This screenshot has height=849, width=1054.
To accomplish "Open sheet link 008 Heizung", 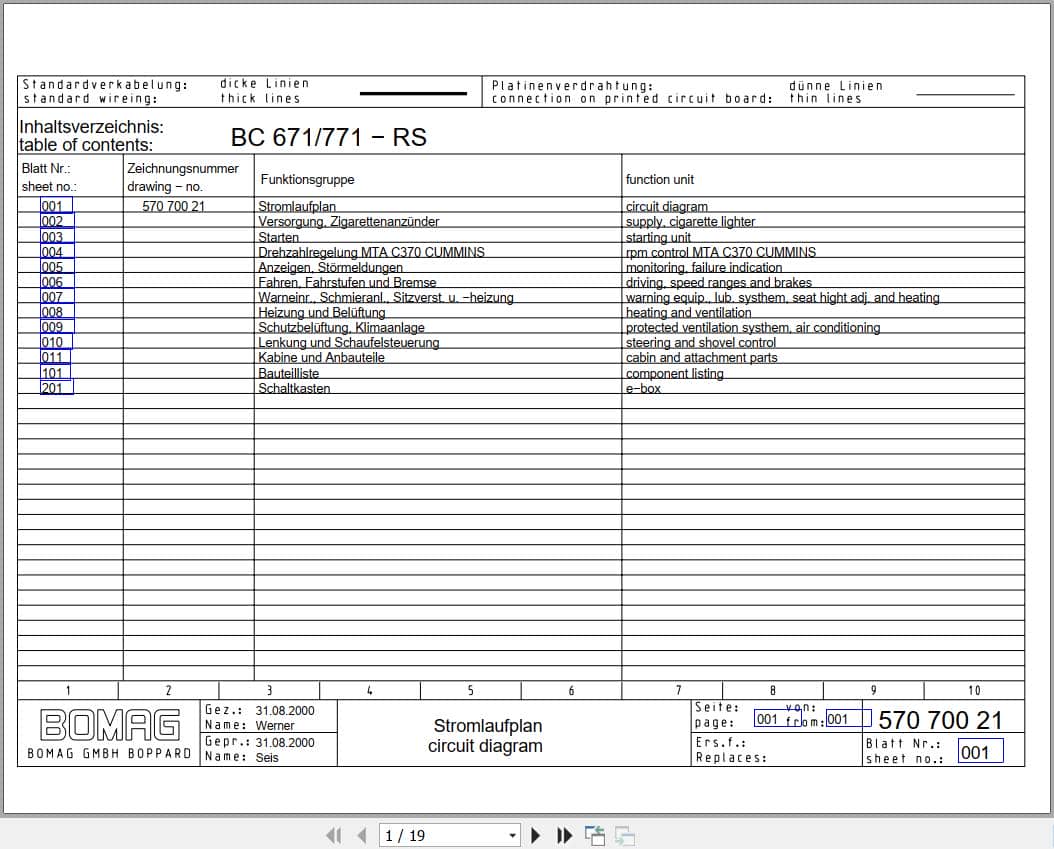I will point(57,312).
